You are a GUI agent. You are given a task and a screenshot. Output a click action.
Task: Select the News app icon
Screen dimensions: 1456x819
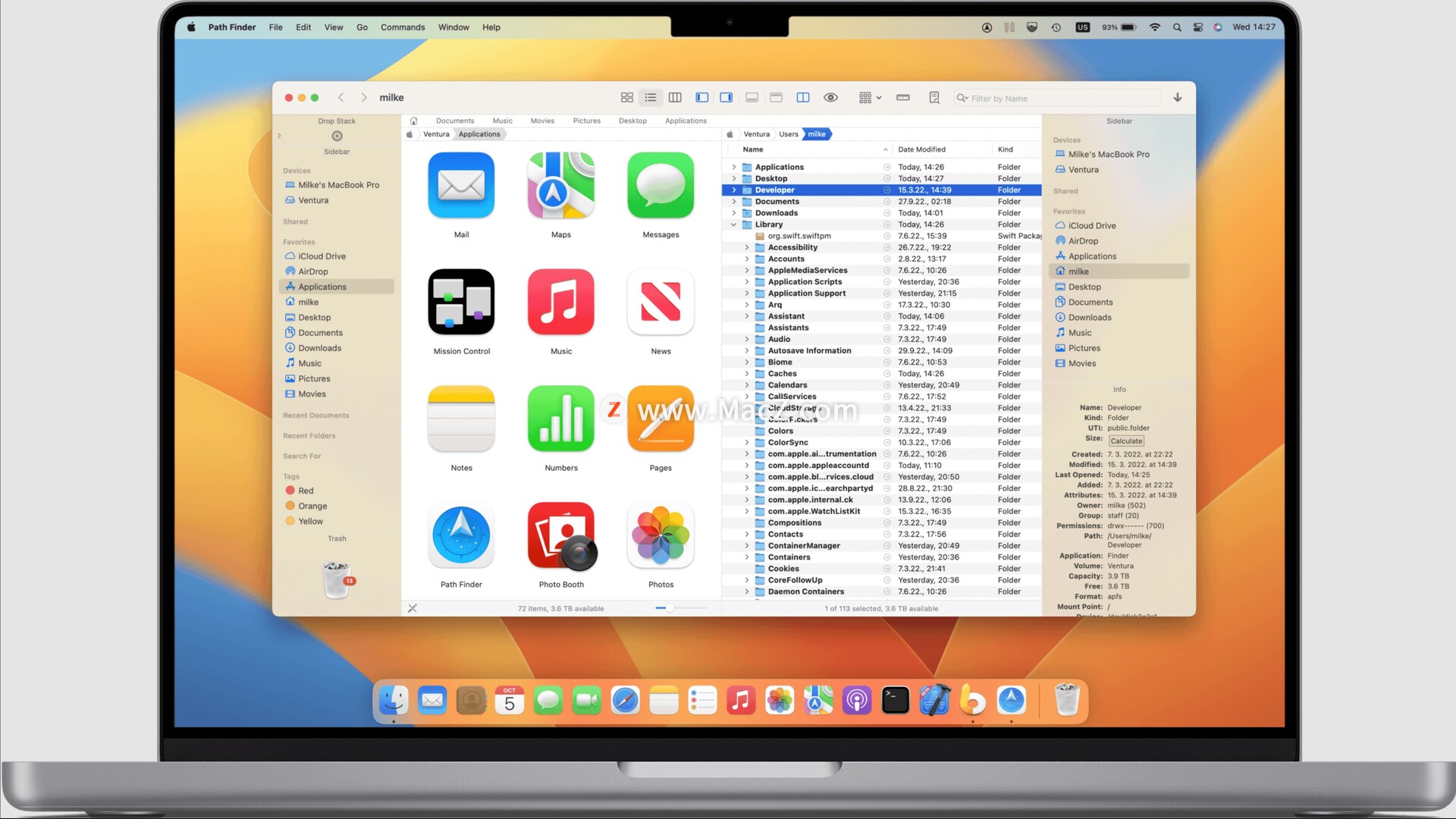point(661,302)
